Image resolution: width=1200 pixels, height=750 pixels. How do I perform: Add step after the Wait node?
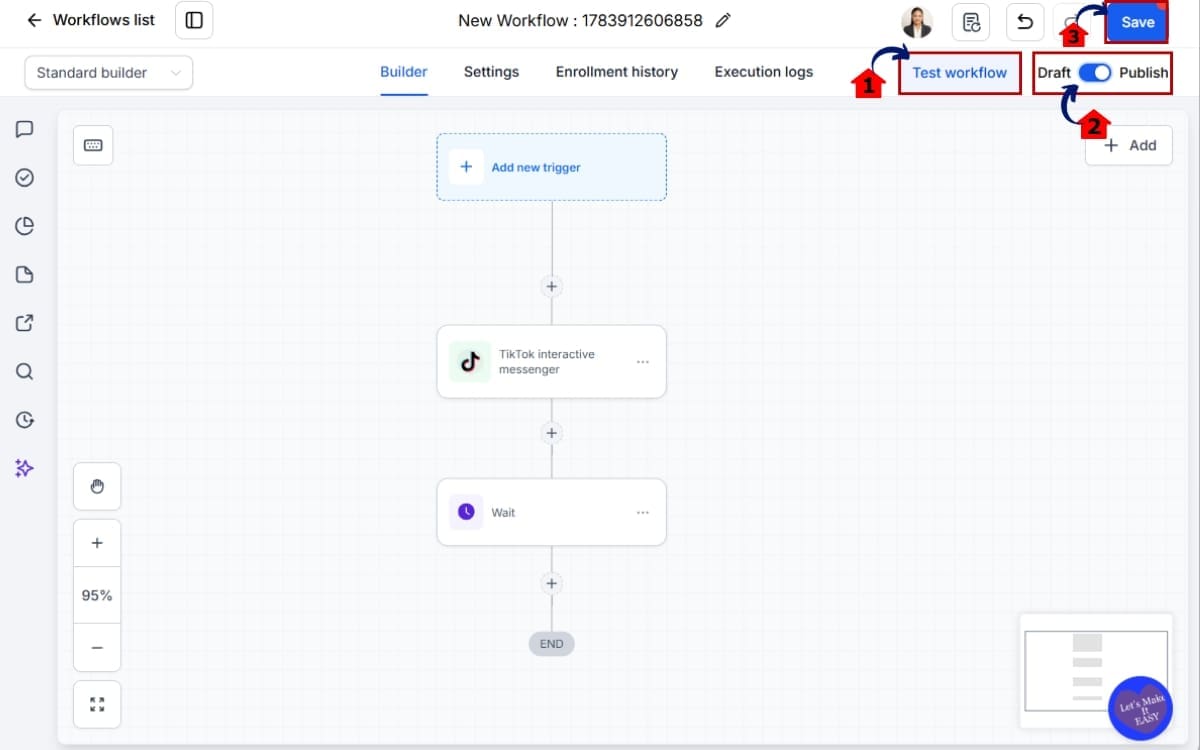click(551, 583)
